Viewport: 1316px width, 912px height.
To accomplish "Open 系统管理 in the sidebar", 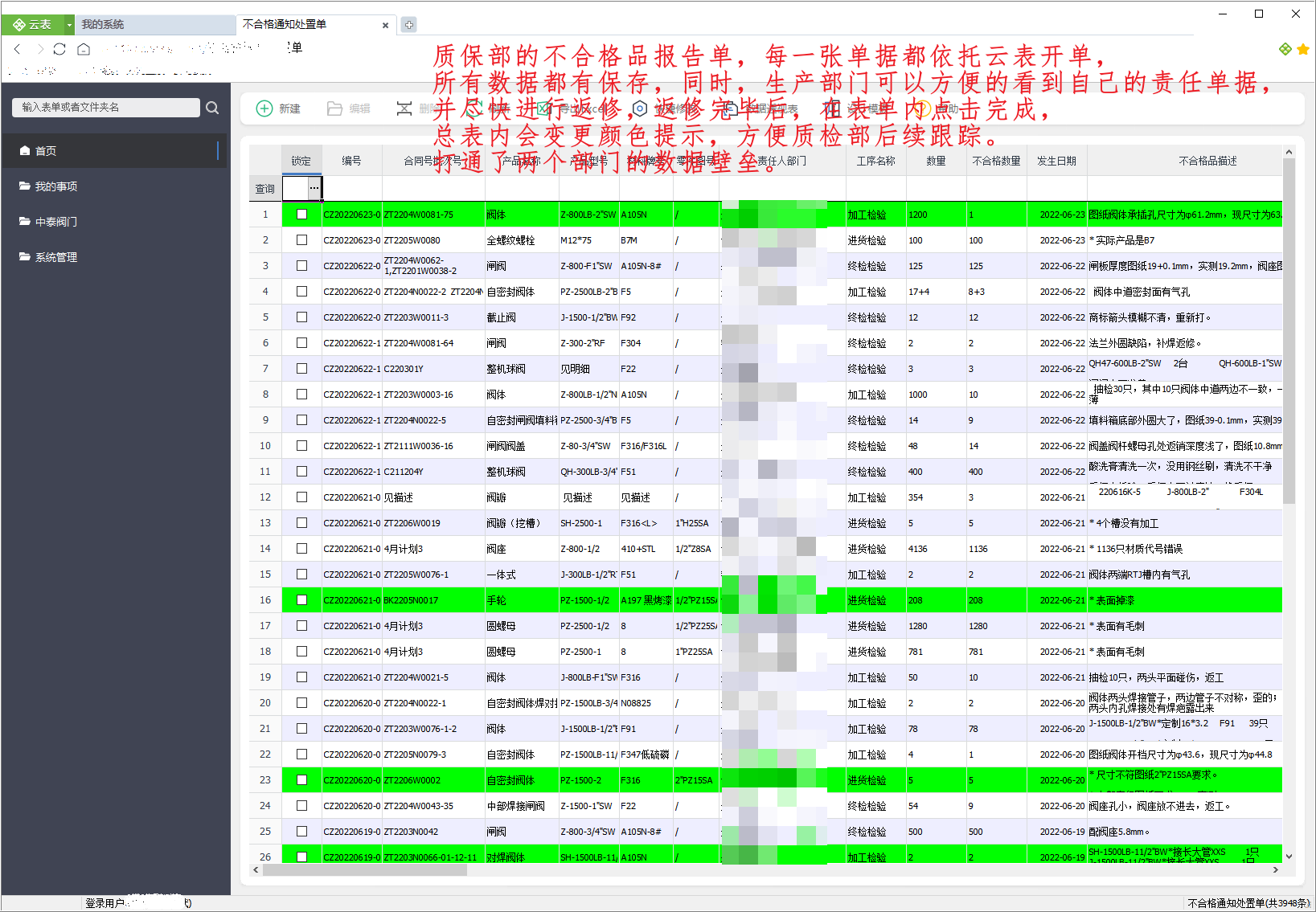I will click(115, 256).
